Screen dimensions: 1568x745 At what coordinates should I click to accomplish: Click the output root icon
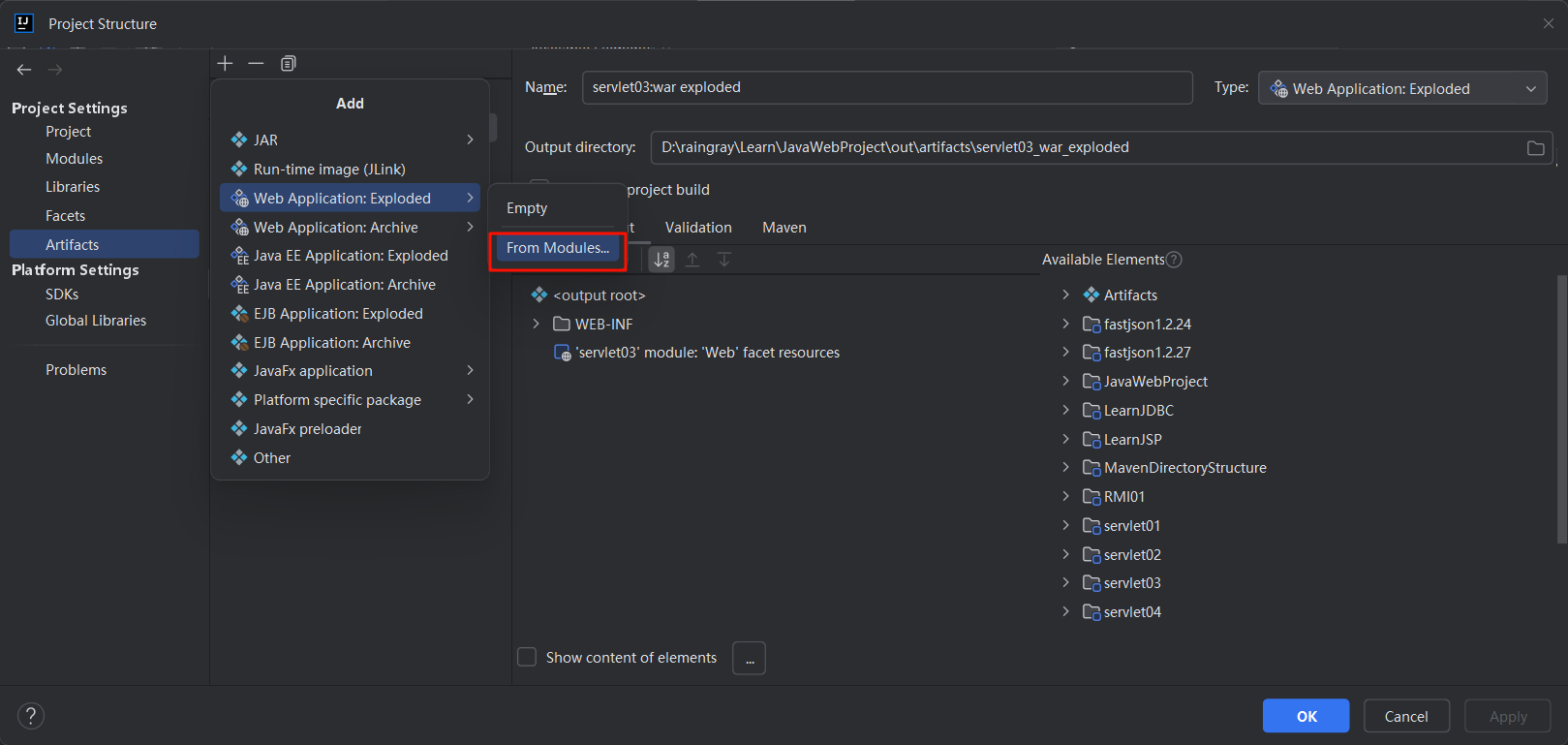[539, 295]
